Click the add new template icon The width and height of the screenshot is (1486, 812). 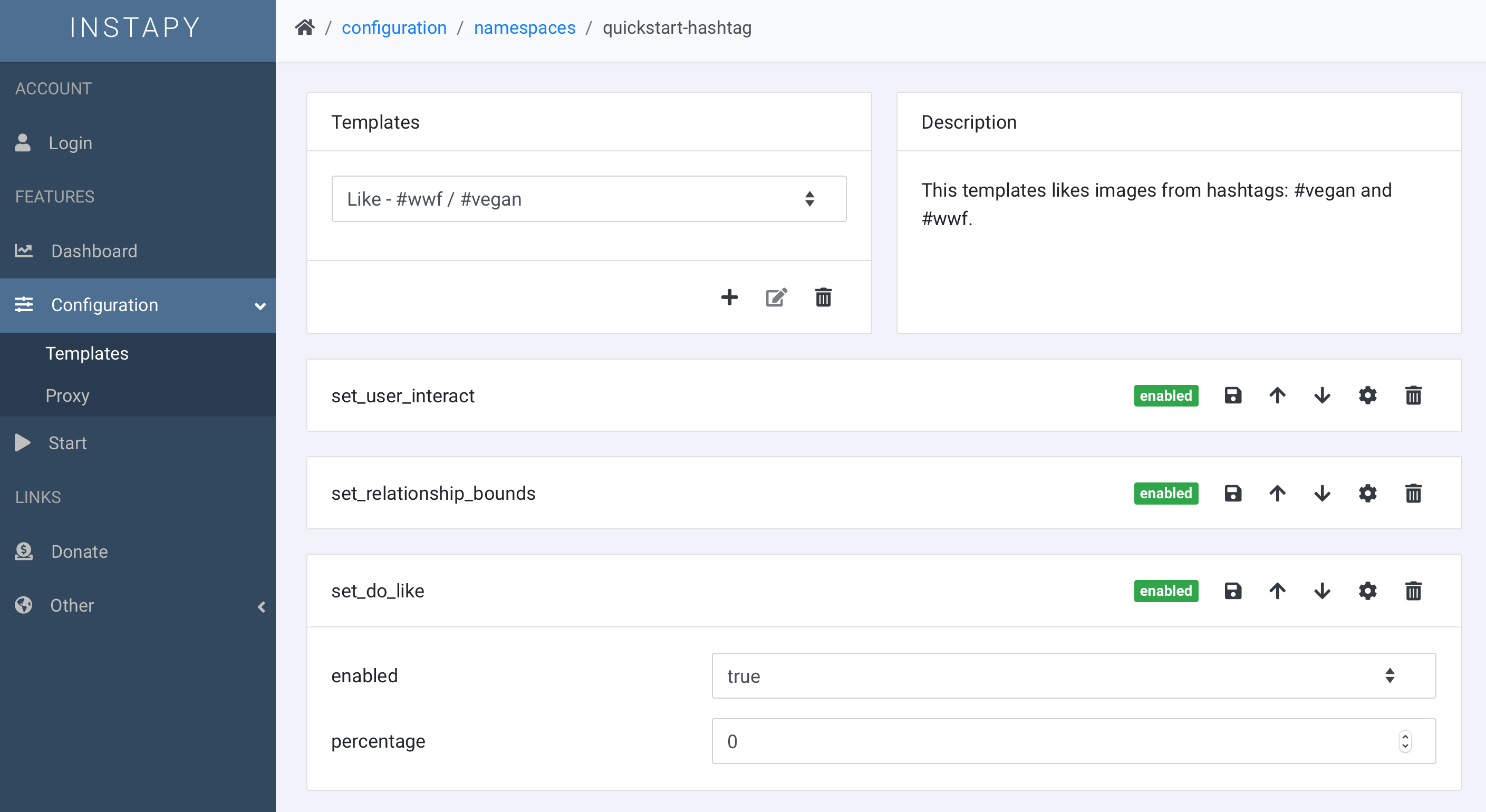731,297
